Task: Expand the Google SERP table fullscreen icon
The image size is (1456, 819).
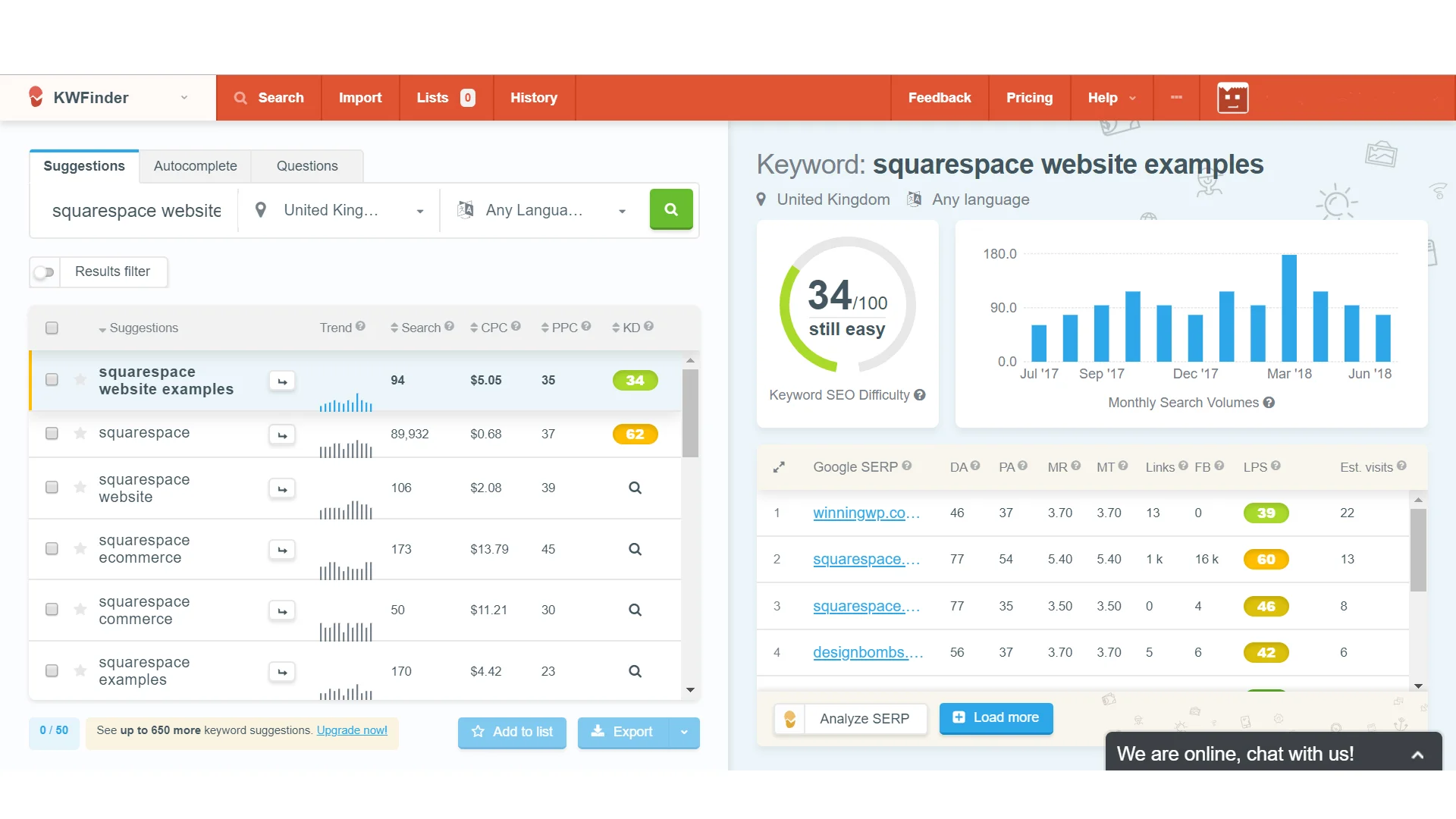Action: pyautogui.click(x=779, y=467)
